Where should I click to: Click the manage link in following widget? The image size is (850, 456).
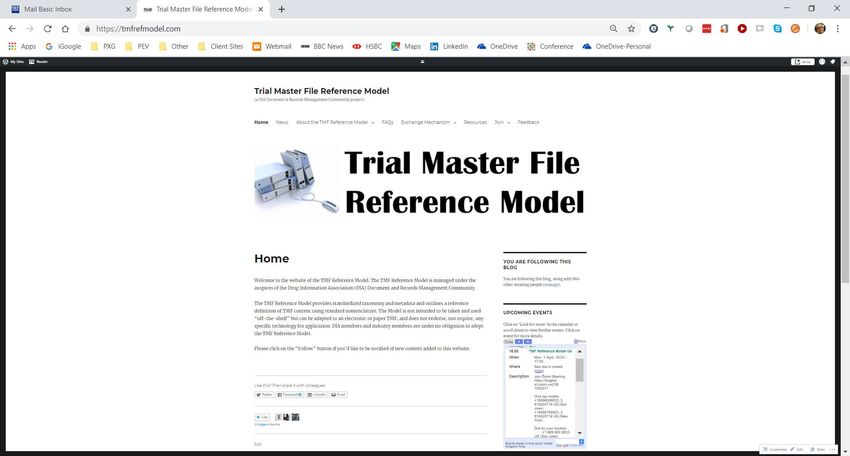click(x=551, y=285)
